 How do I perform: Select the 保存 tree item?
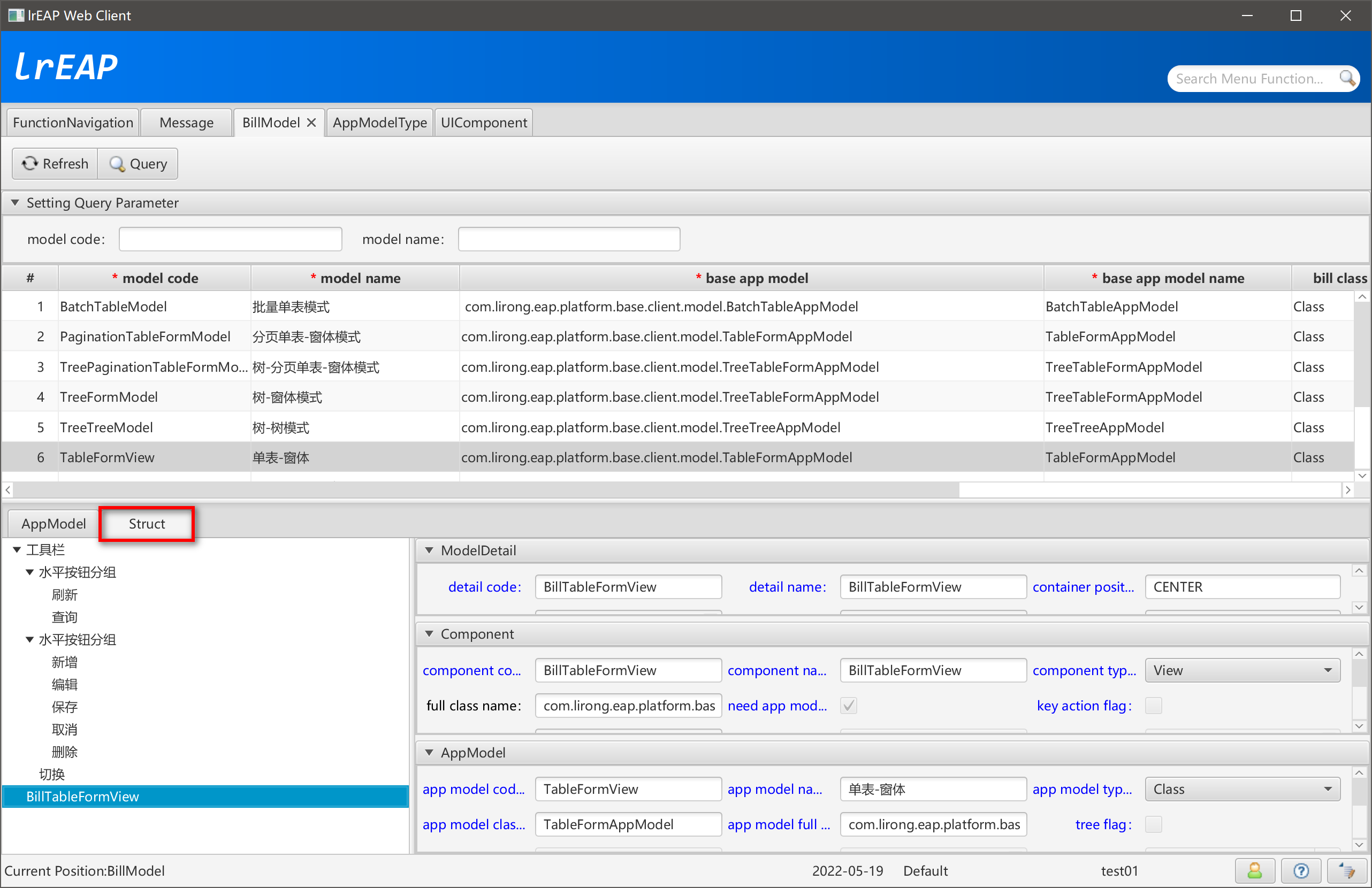click(65, 707)
